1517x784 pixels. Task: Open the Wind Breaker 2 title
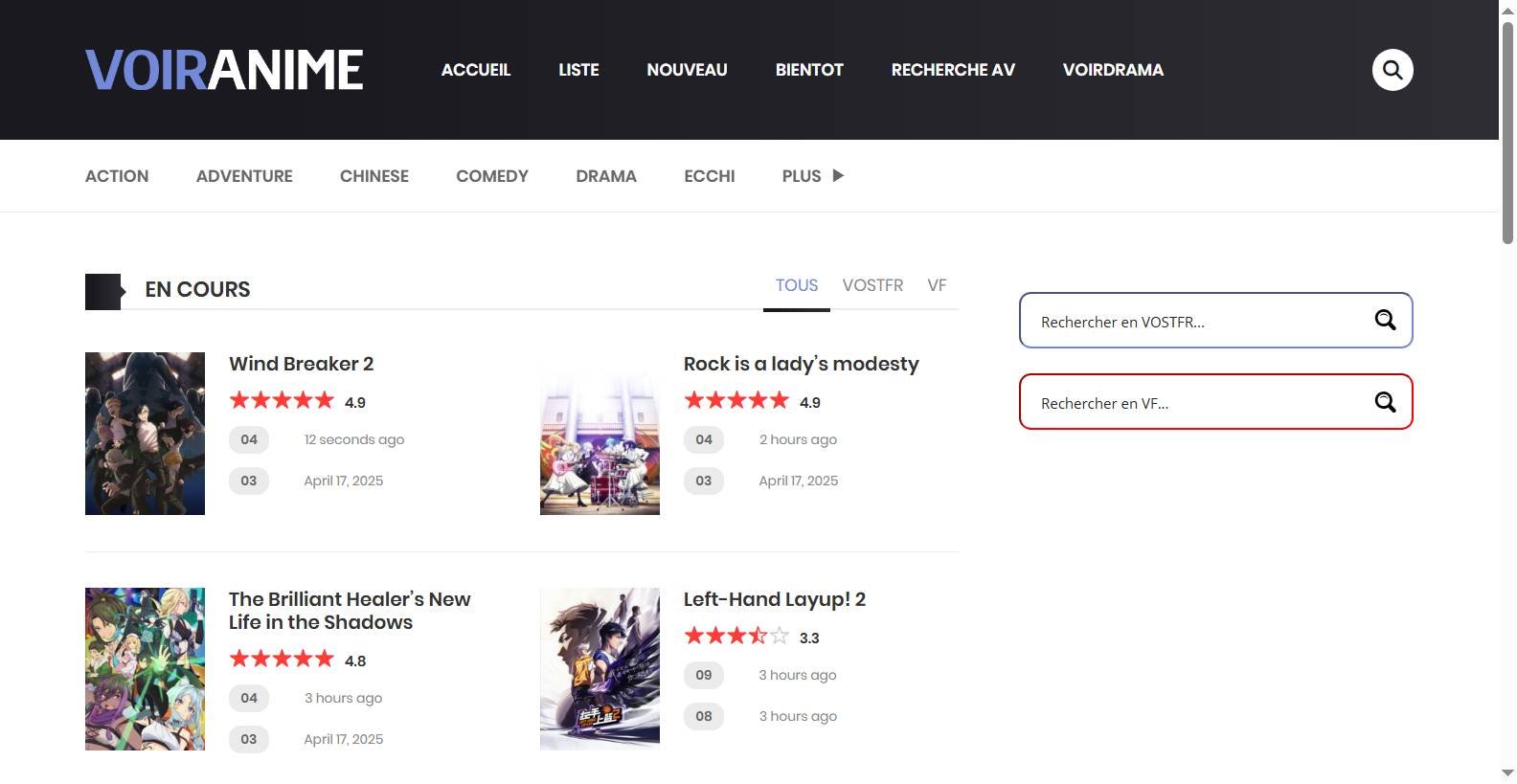302,364
